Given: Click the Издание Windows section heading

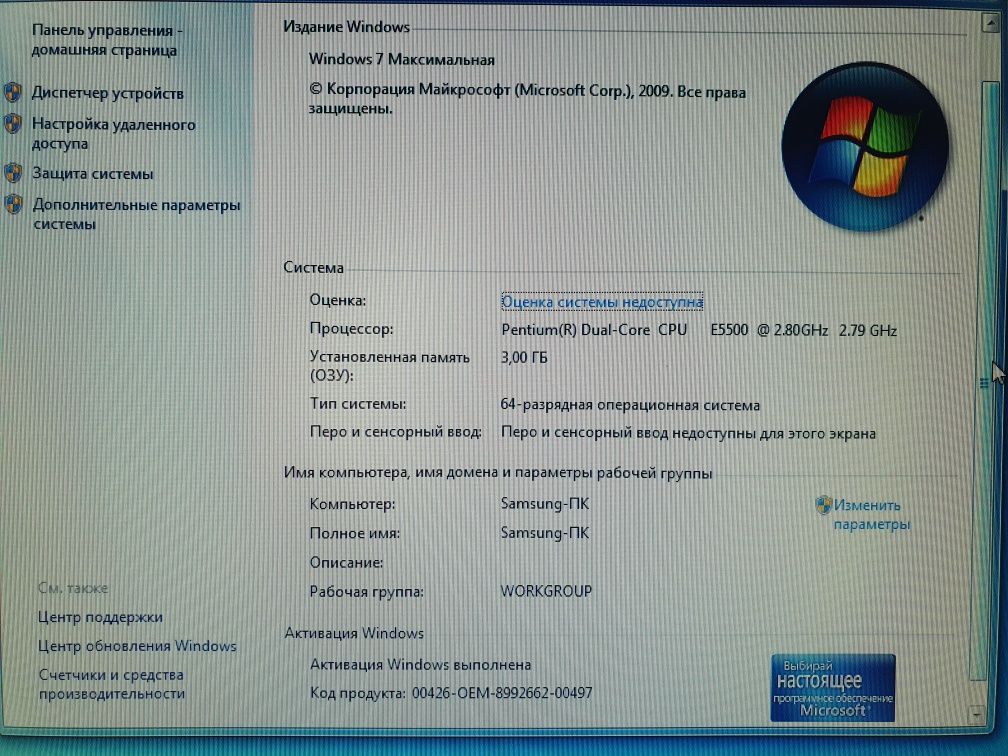Looking at the screenshot, I should (346, 27).
